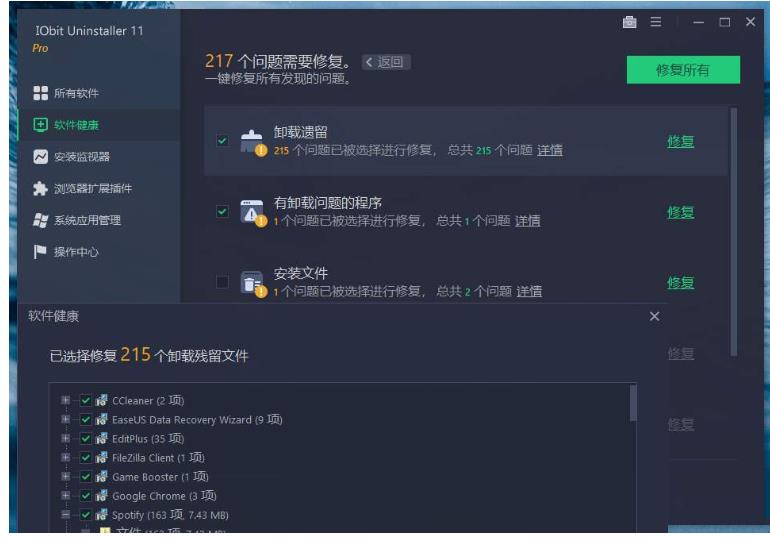Expand the Google Chrome tree node

pos(66,496)
